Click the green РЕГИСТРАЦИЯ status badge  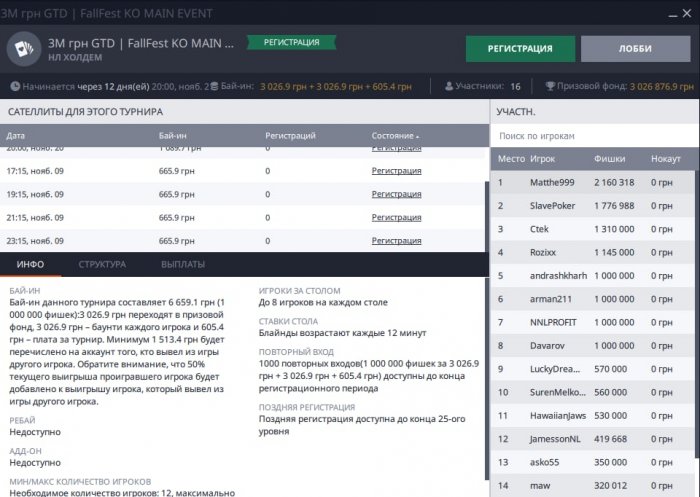pos(292,42)
